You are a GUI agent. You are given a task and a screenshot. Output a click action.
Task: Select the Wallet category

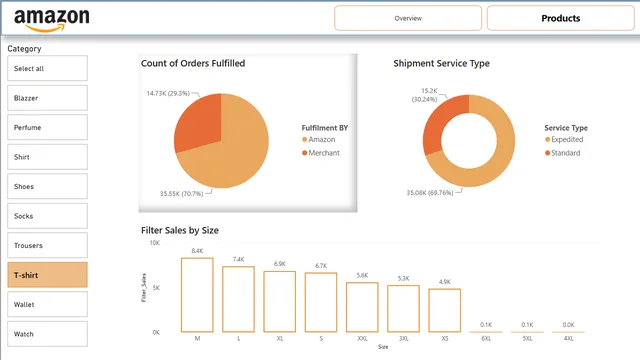pos(47,304)
